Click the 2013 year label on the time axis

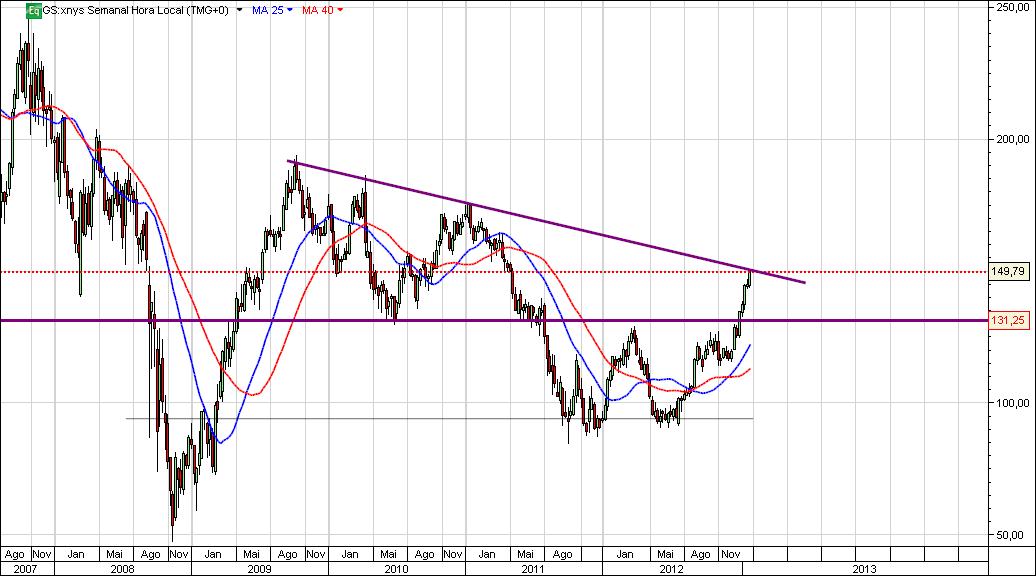864,569
